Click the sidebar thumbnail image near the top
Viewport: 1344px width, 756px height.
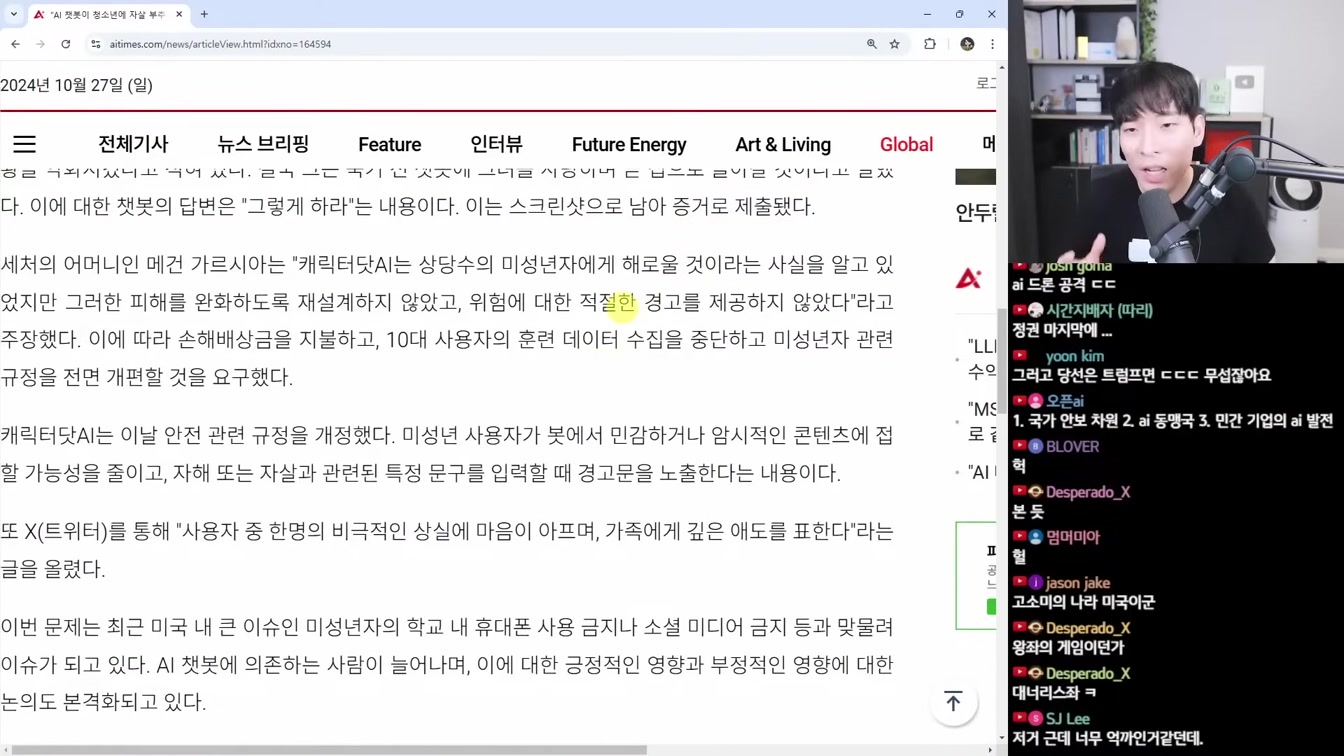(975, 177)
